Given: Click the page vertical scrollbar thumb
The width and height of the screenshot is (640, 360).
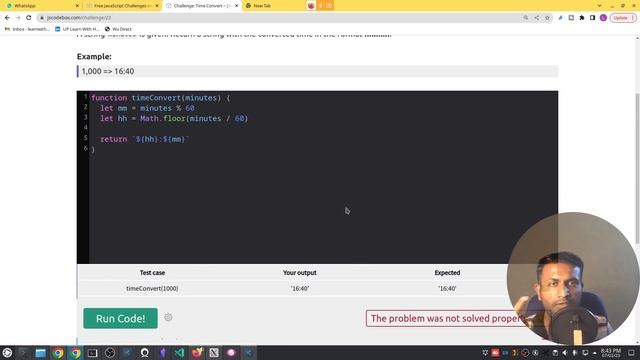Looking at the screenshot, I should 637,169.
